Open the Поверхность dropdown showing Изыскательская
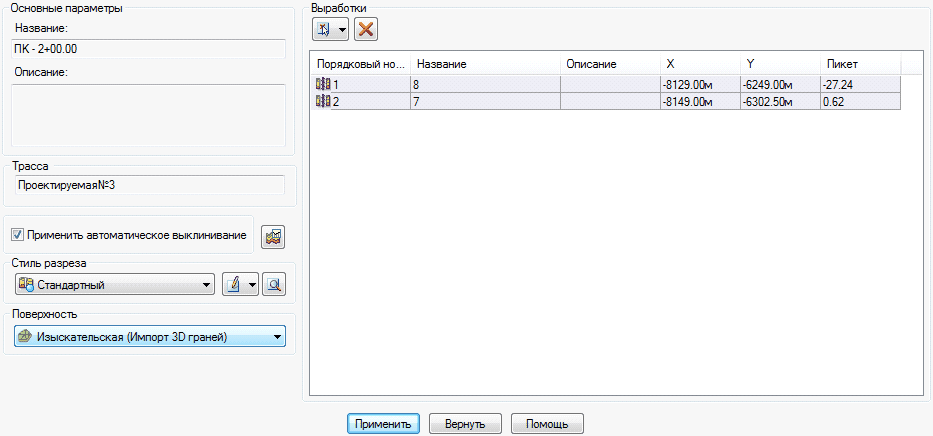 [150, 337]
